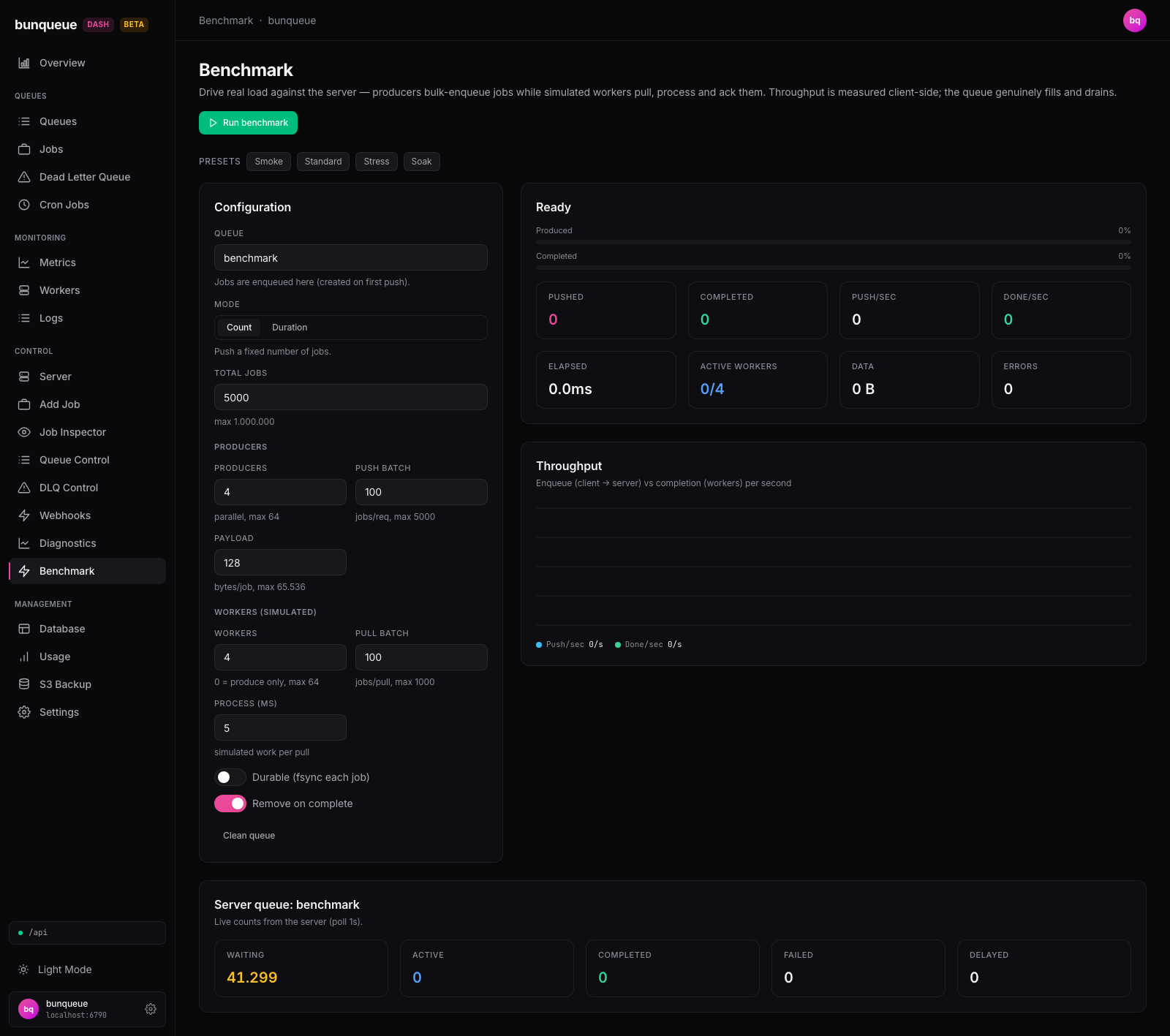1170x1036 pixels.
Task: Open Database management page label
Action: click(62, 629)
